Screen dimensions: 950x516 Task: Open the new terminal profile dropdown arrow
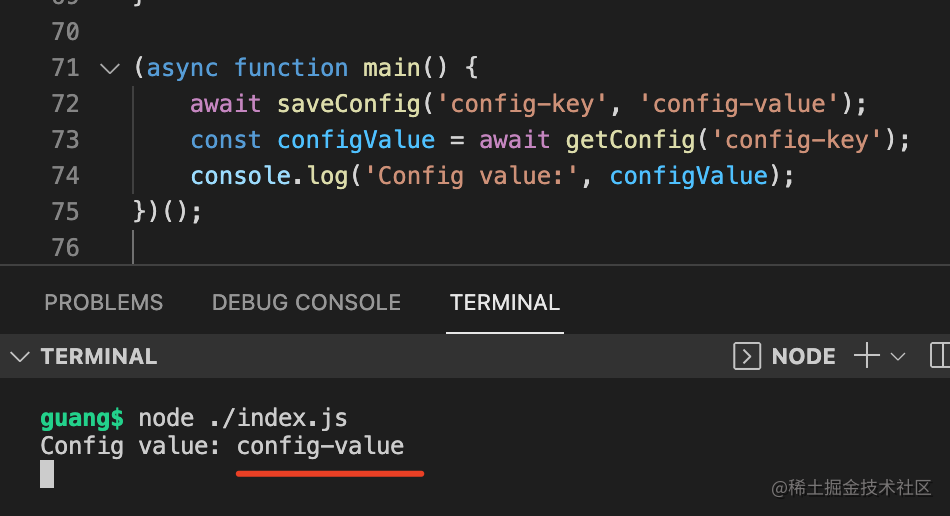pyautogui.click(x=898, y=356)
